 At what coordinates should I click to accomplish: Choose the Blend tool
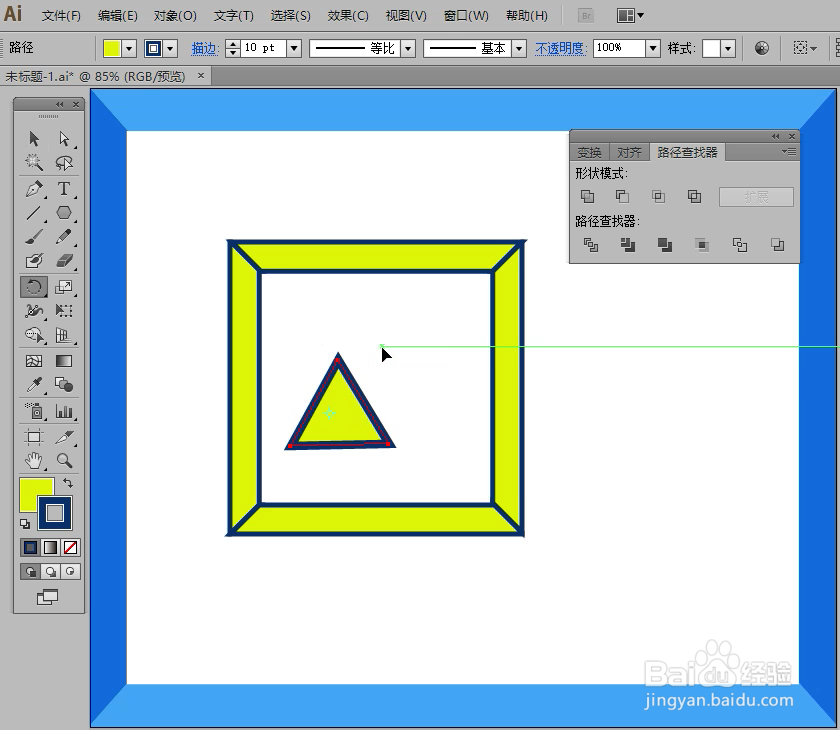(64, 385)
